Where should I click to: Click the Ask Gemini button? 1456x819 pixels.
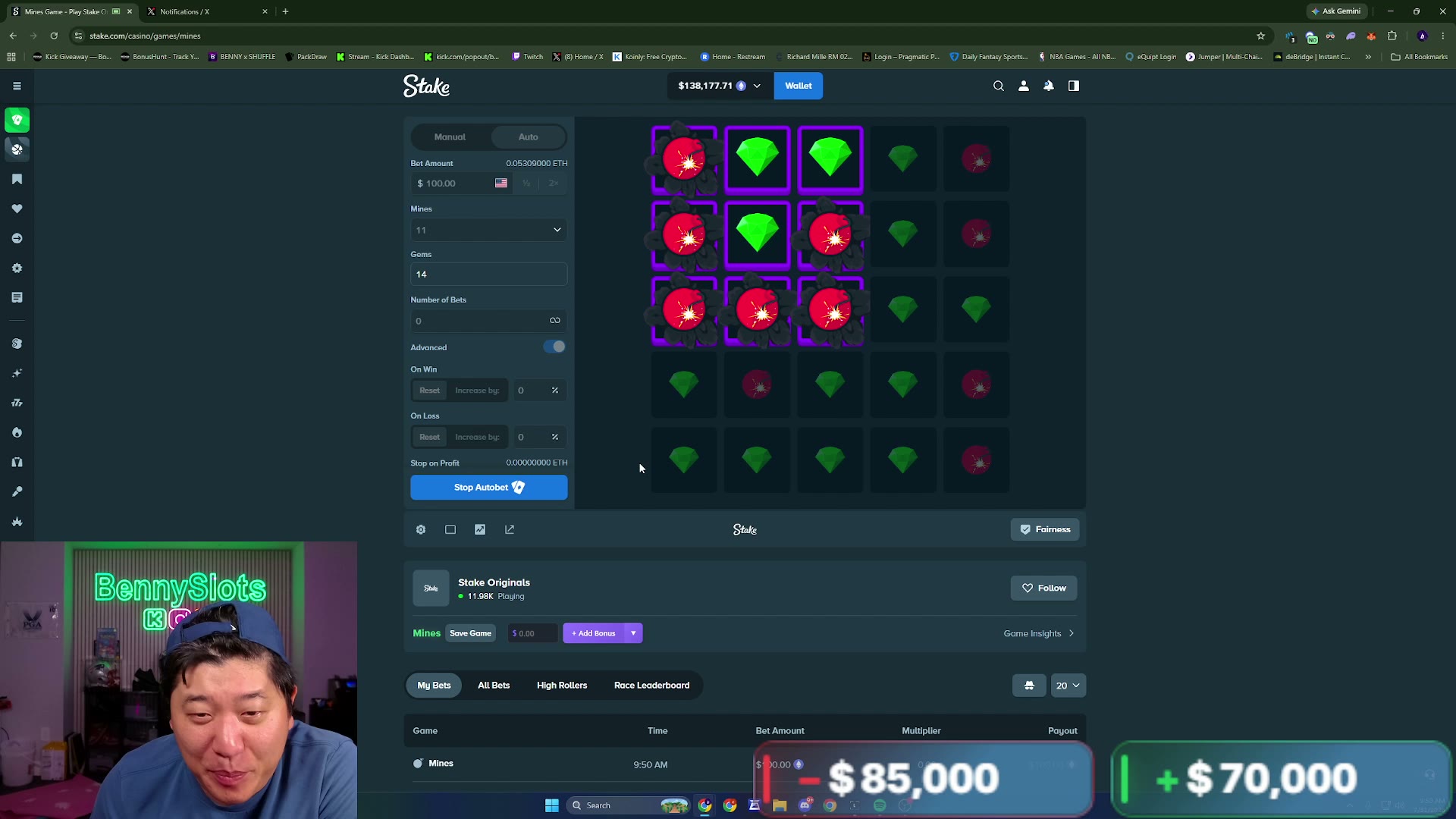1335,11
